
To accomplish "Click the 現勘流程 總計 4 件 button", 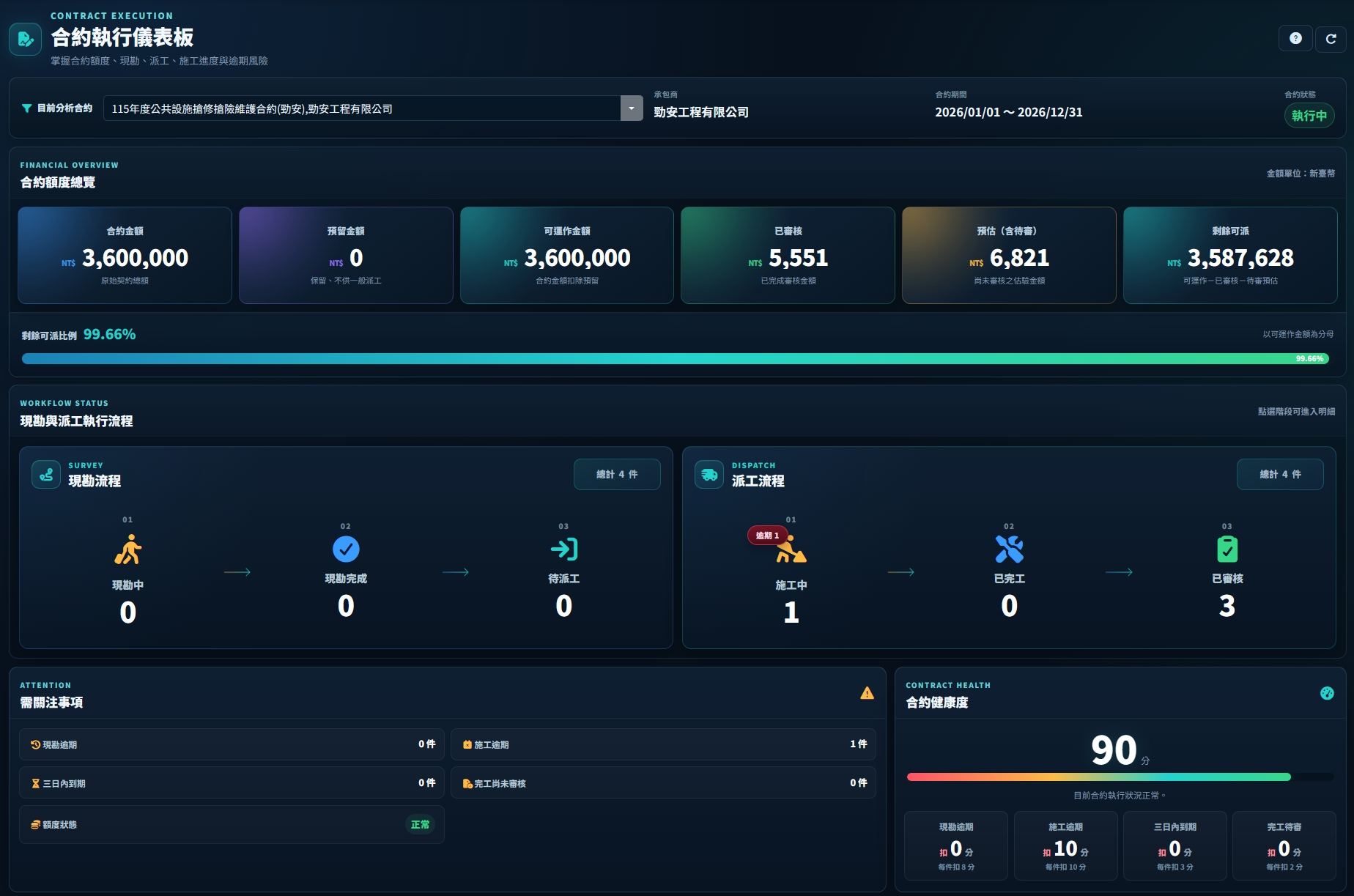I will click(617, 474).
